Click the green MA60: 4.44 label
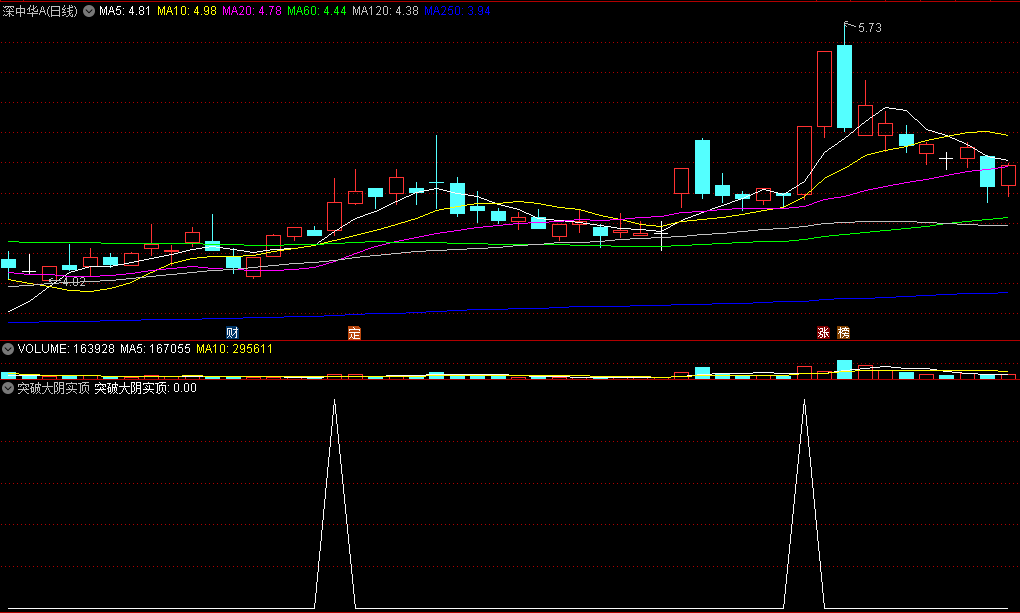The width and height of the screenshot is (1020, 613). point(317,11)
